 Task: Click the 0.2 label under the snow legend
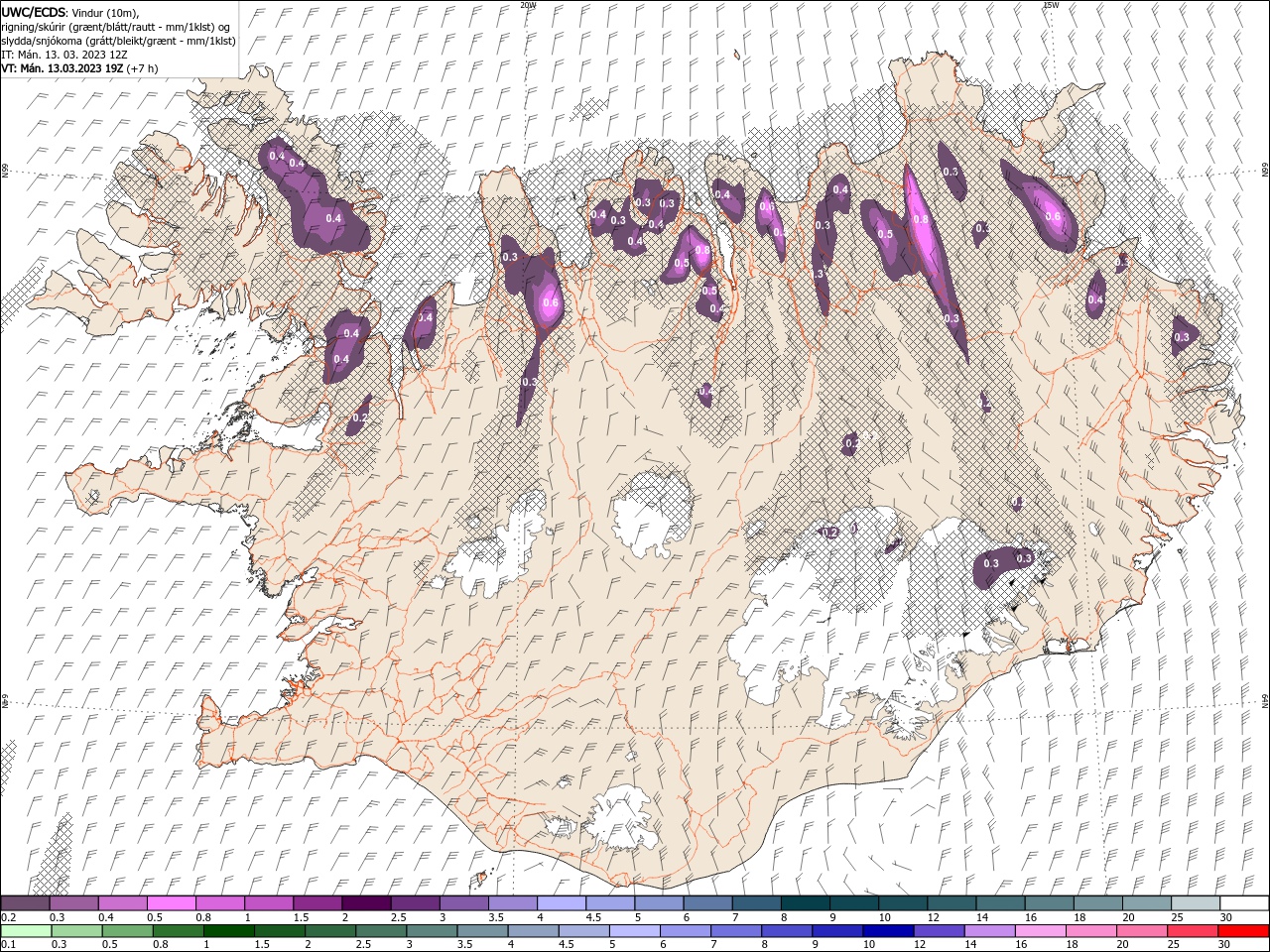click(x=8, y=917)
